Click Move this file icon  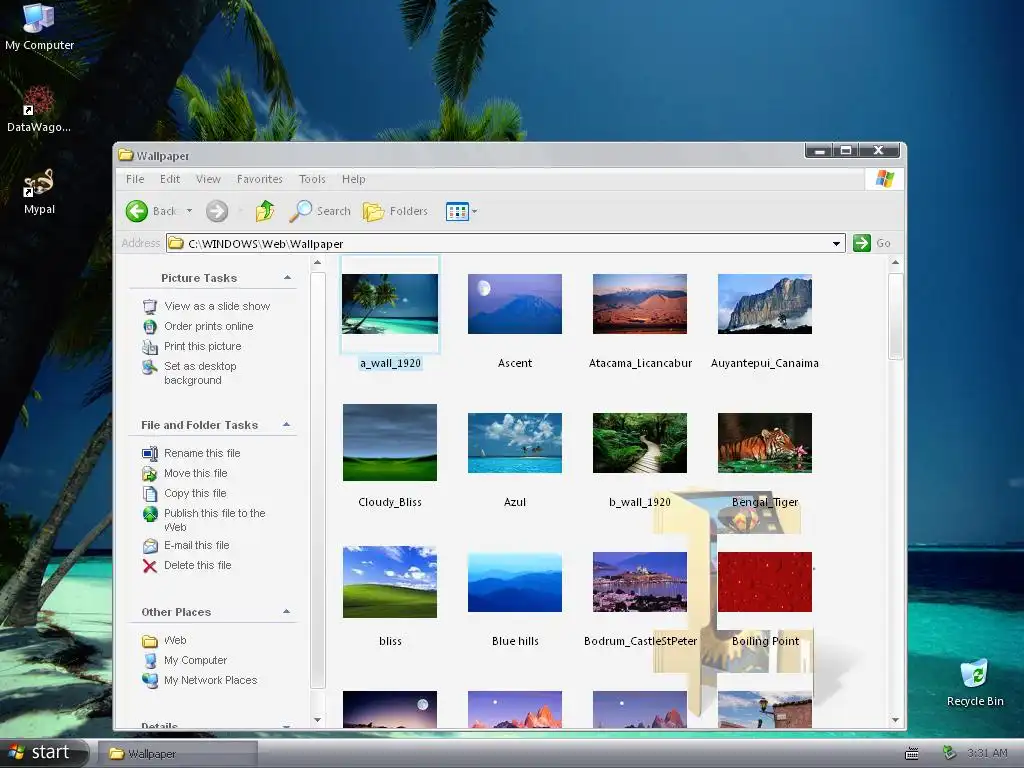[150, 473]
